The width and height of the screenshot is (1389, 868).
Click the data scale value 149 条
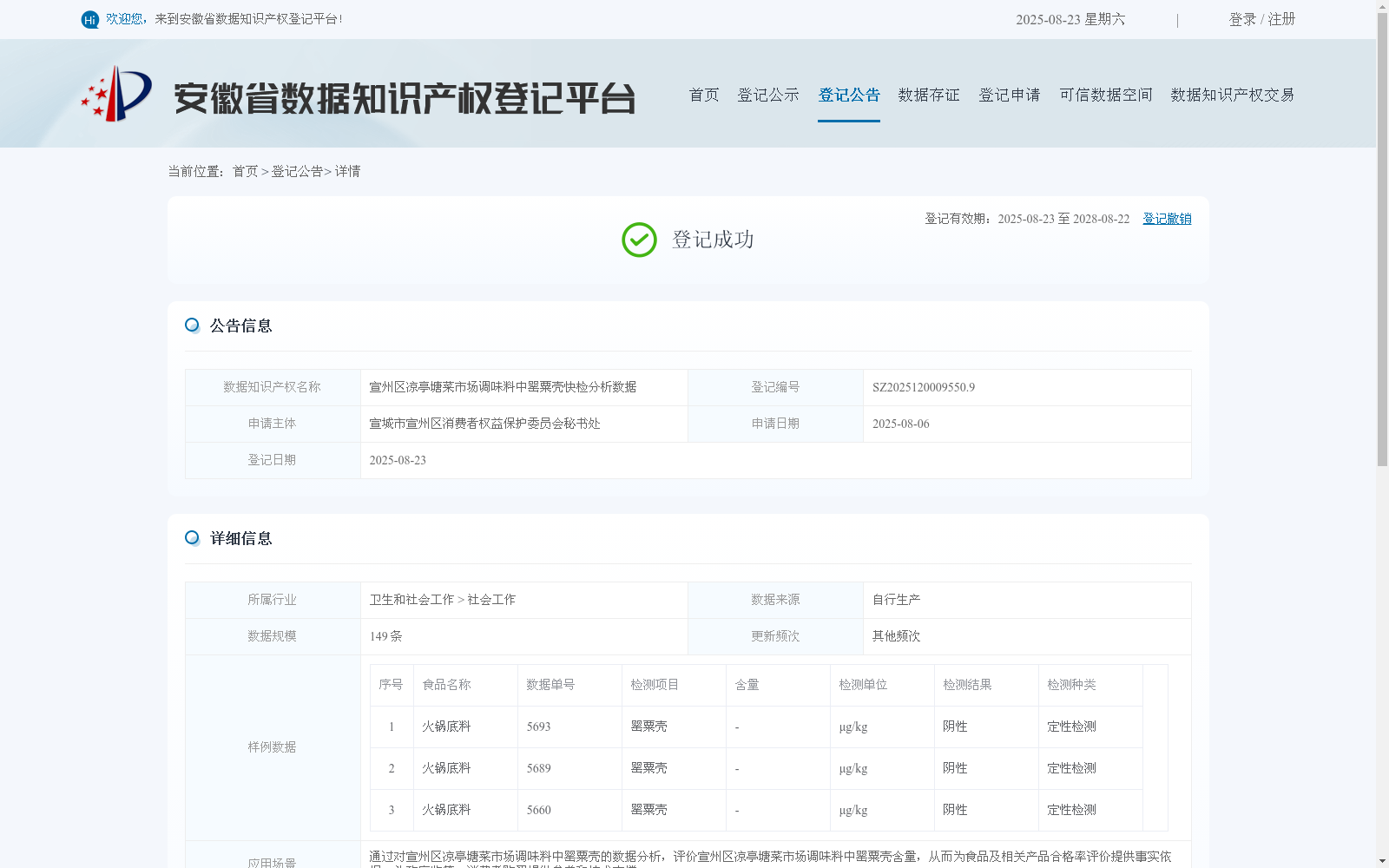(x=386, y=636)
